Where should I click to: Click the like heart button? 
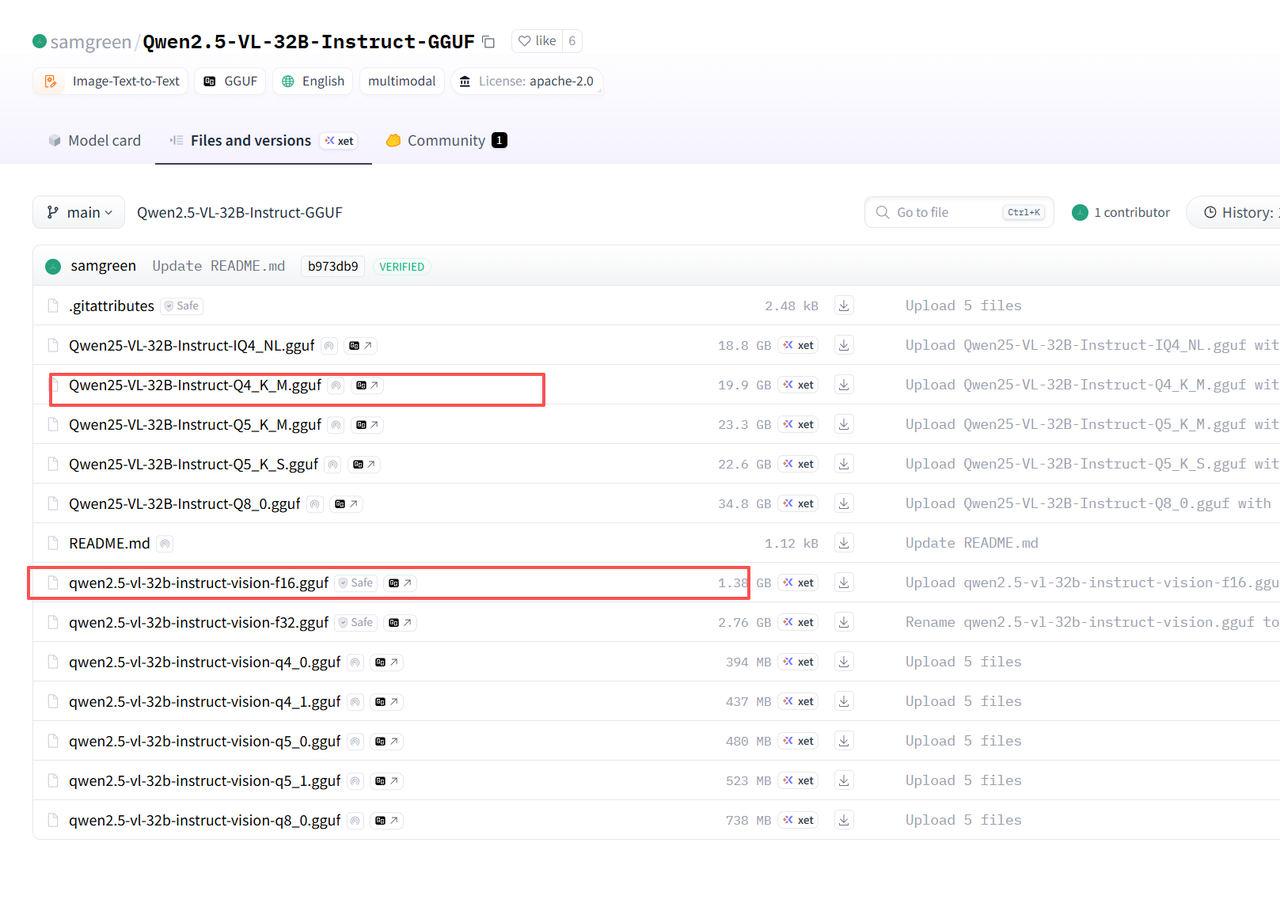point(537,41)
